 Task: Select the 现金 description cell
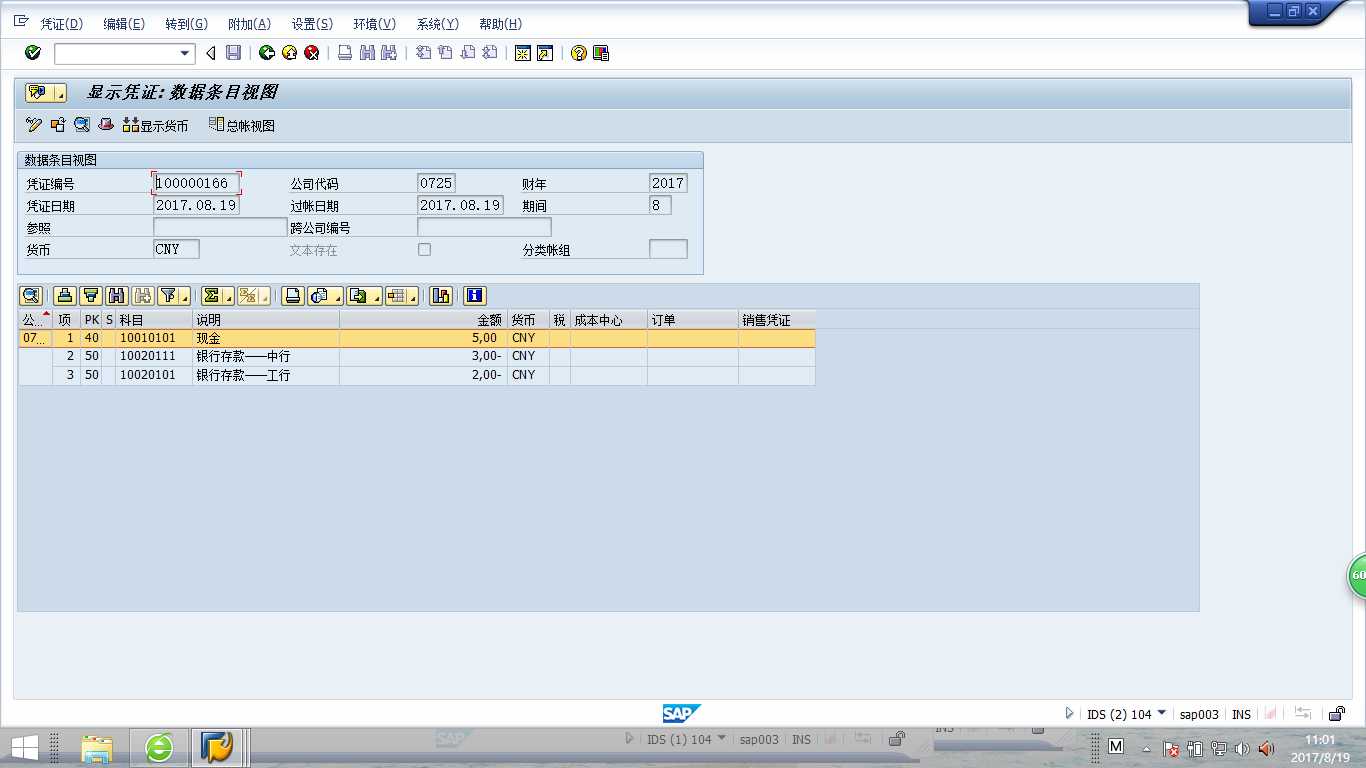pyautogui.click(x=266, y=338)
